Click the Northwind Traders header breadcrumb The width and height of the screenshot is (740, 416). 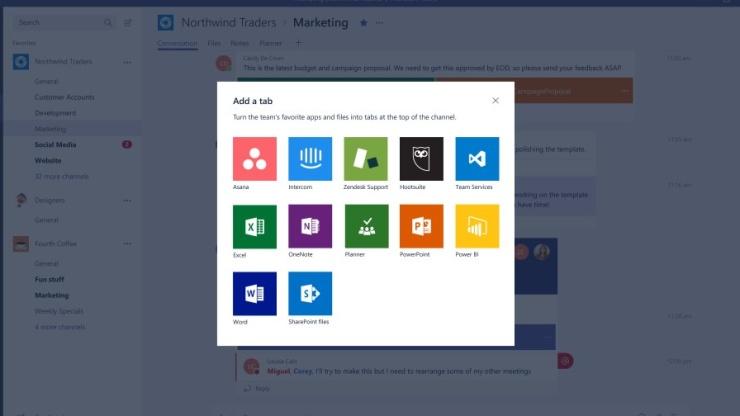coord(229,23)
